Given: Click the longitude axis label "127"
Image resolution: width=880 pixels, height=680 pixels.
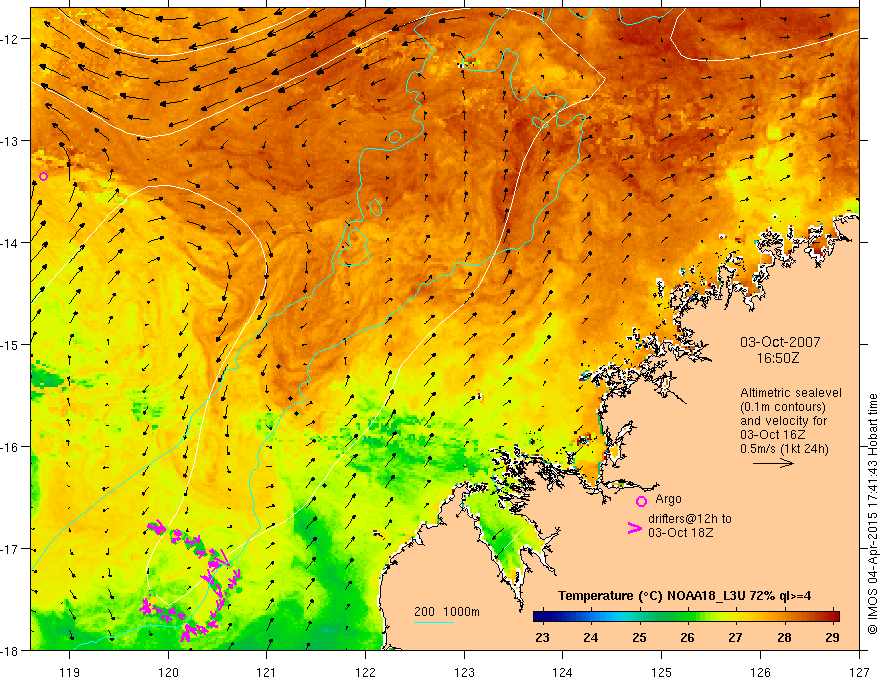Looking at the screenshot, I should [859, 672].
